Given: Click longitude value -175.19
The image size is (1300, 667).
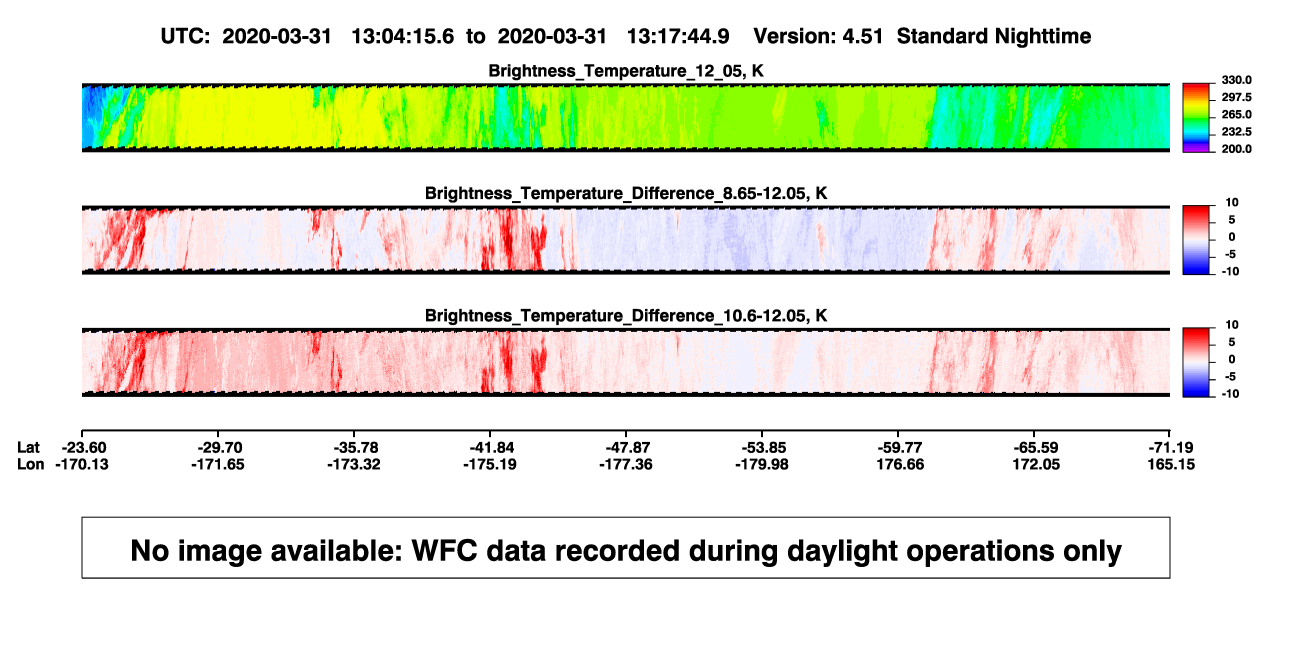Looking at the screenshot, I should pos(492,464).
